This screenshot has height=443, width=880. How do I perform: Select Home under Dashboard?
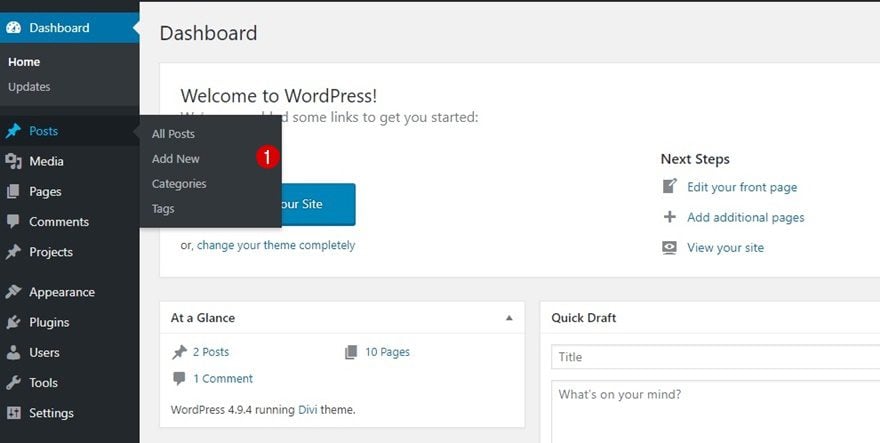tap(24, 62)
